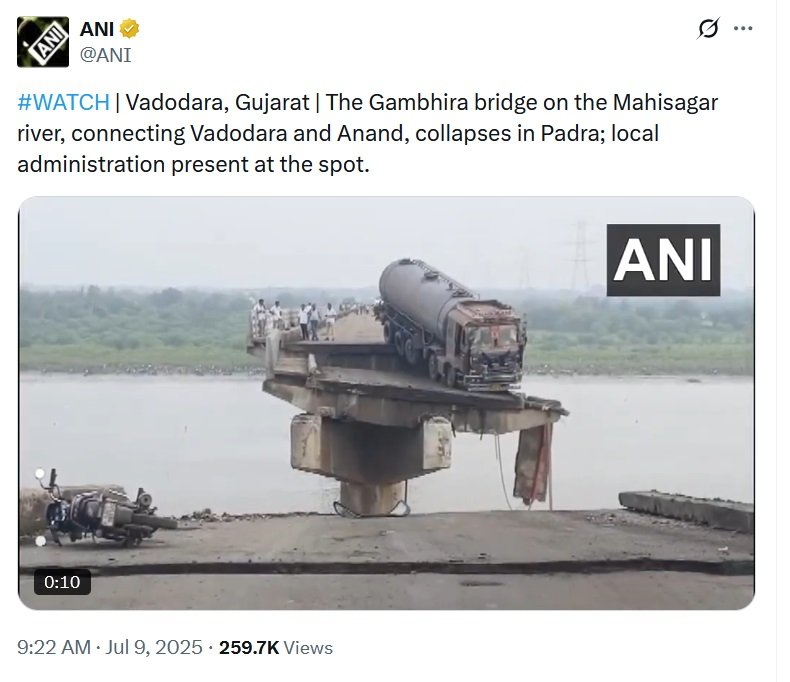Open the 259.7K view count
Image resolution: width=790 pixels, height=682 pixels.
[249, 647]
